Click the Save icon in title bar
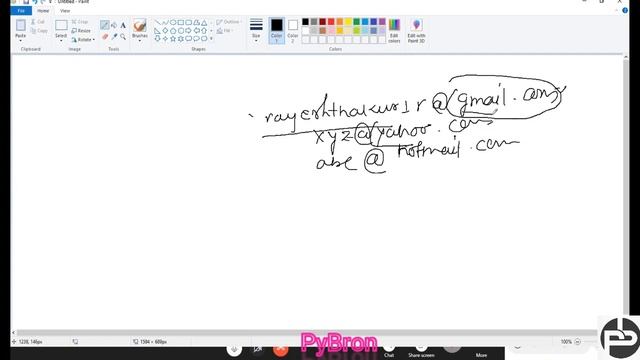This screenshot has width=640, height=360. tap(26, 2)
